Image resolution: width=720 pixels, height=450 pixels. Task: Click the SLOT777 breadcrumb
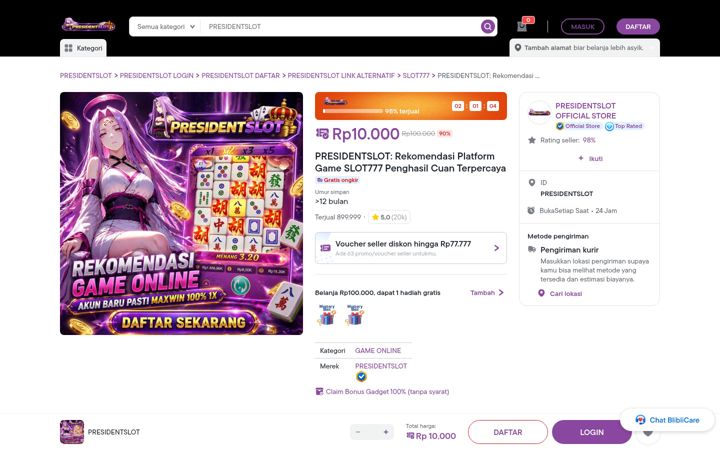click(x=416, y=75)
